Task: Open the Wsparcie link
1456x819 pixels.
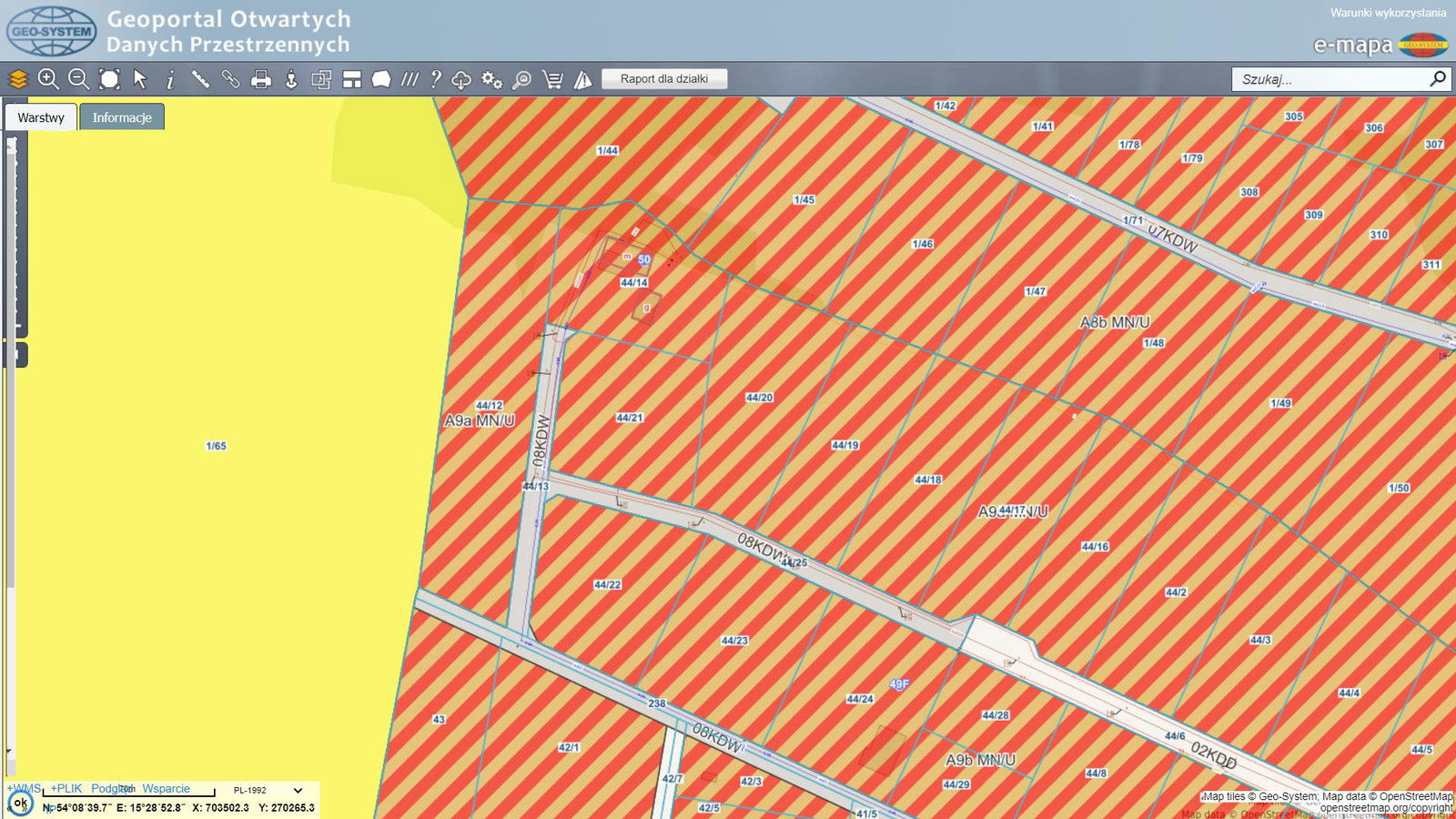Action: pos(166,788)
